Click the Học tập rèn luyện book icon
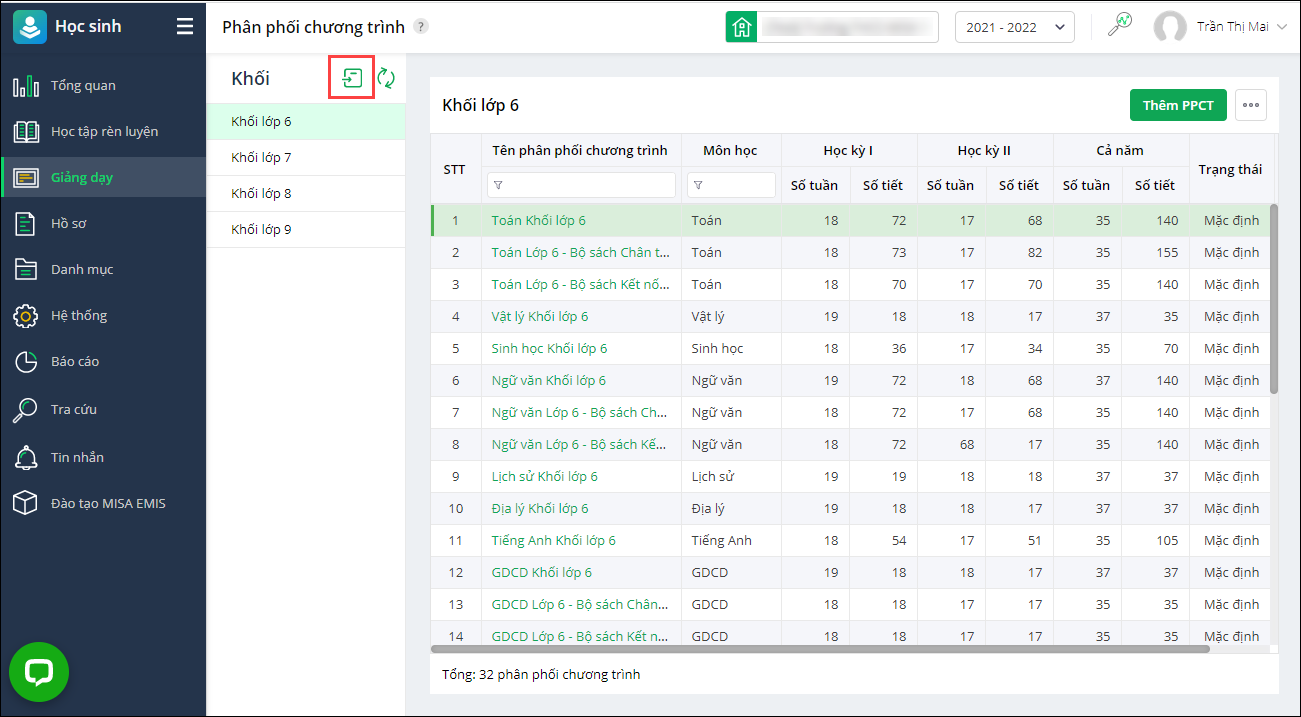 [x=26, y=132]
